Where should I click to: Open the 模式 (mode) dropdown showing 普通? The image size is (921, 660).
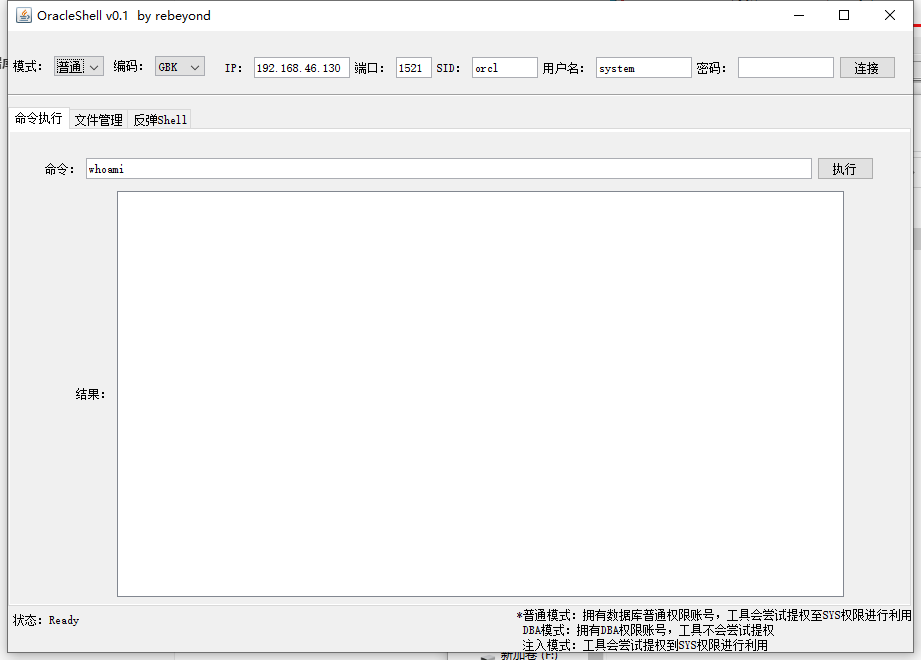click(79, 67)
